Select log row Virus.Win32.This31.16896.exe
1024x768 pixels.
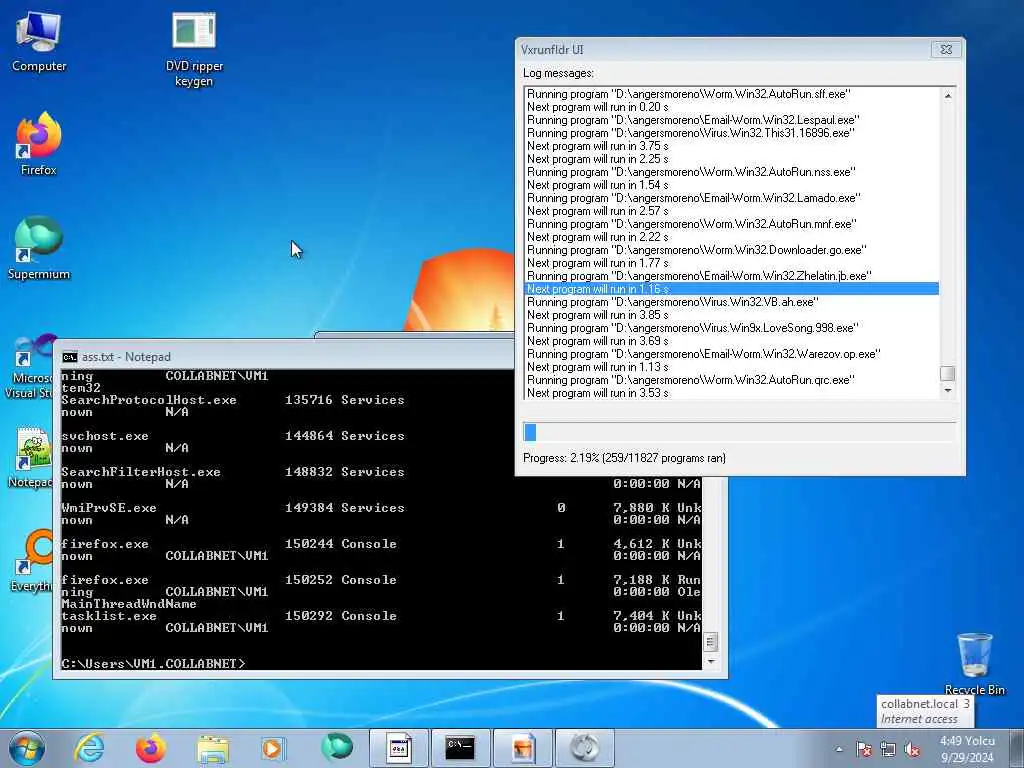point(732,133)
